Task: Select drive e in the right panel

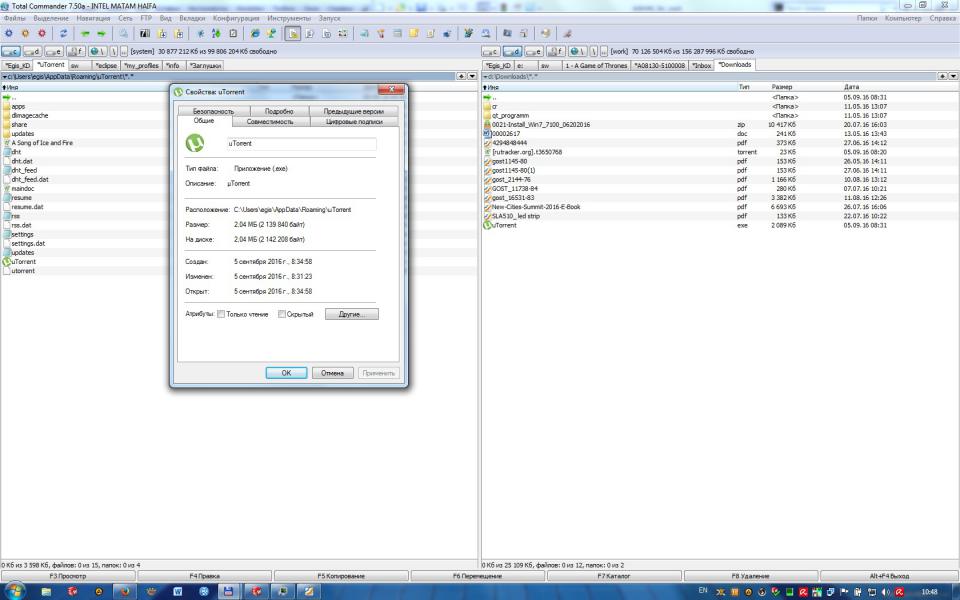Action: tap(535, 51)
